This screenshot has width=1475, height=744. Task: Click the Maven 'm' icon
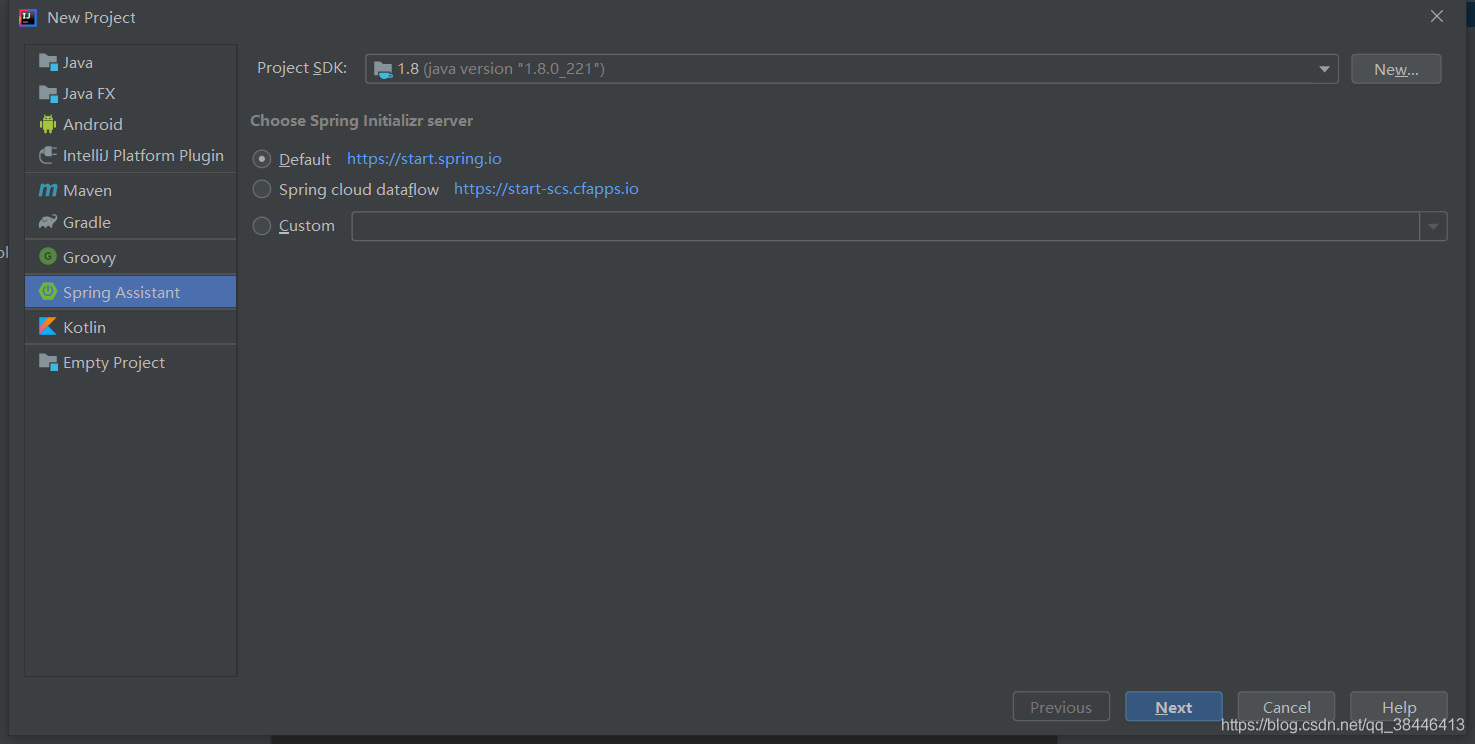48,190
